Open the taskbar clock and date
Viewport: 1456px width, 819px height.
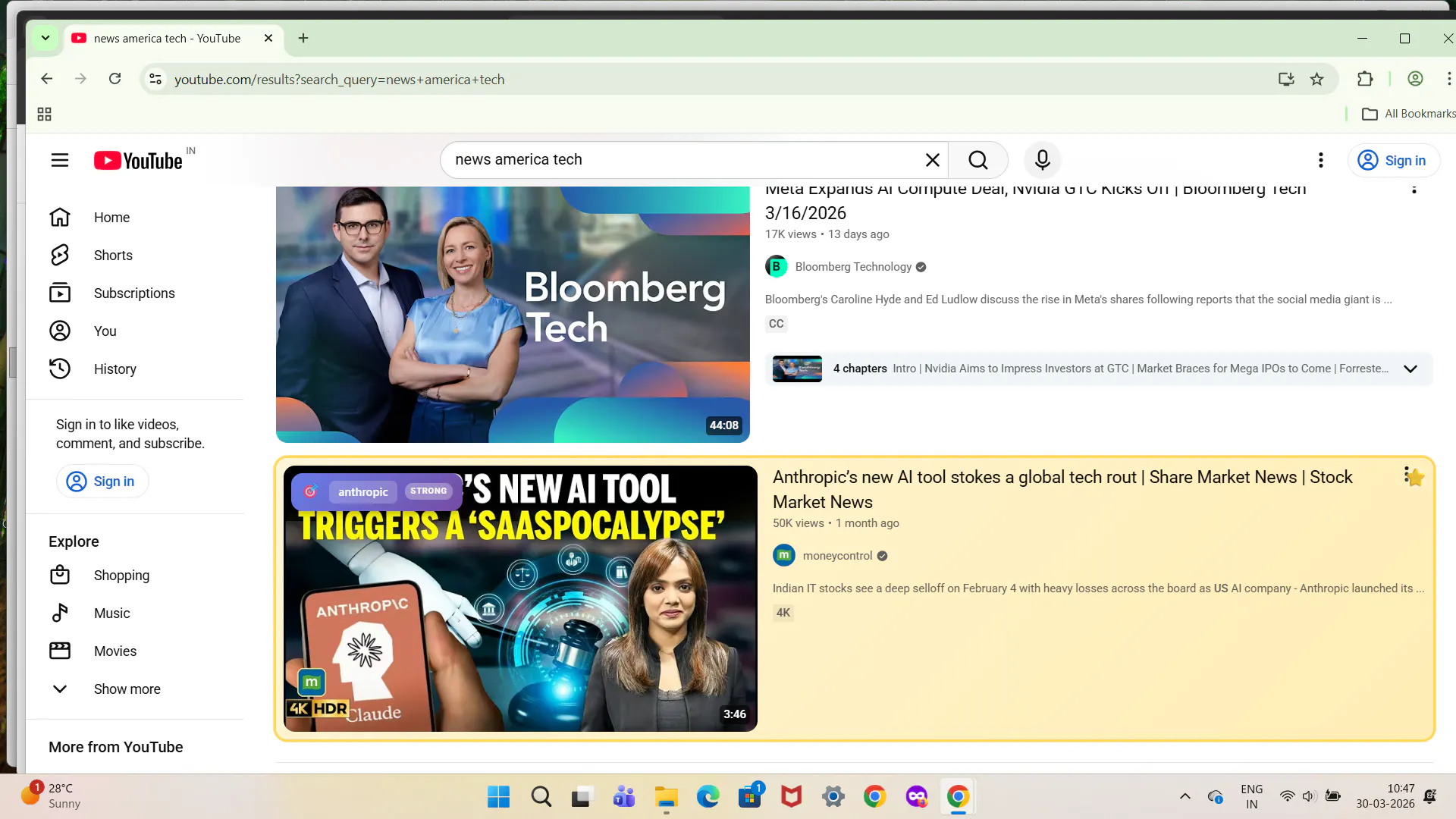[1385, 796]
